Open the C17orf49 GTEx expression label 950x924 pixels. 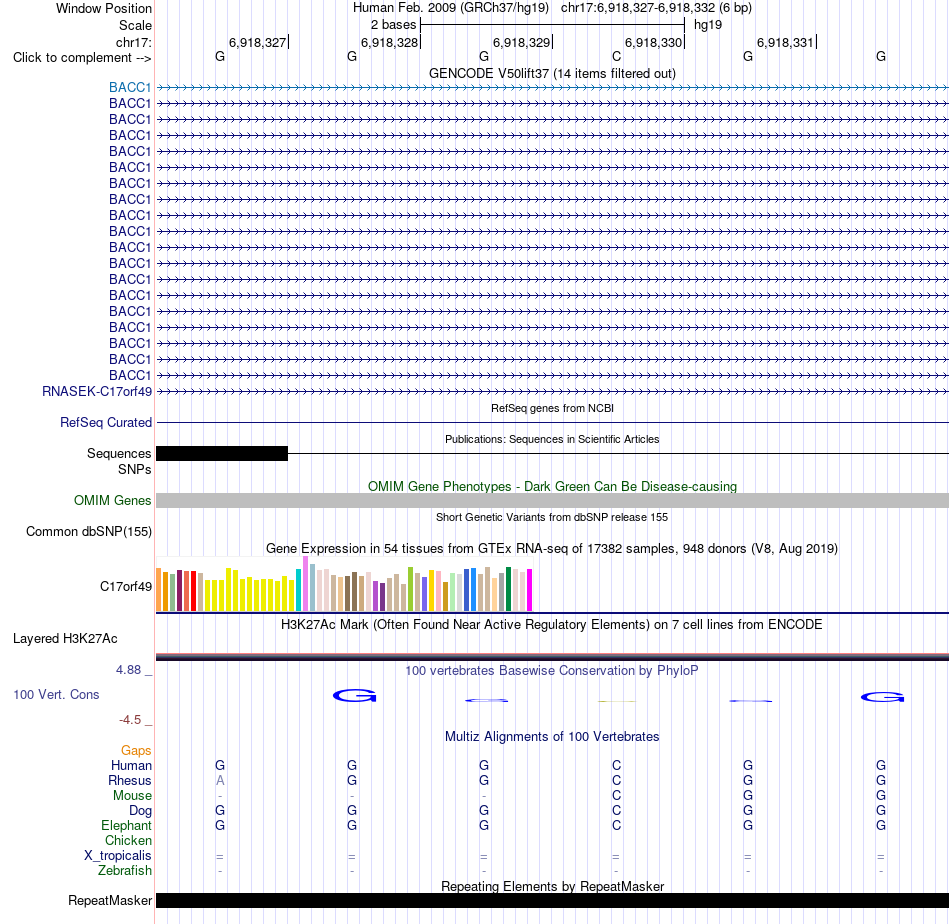(126, 587)
